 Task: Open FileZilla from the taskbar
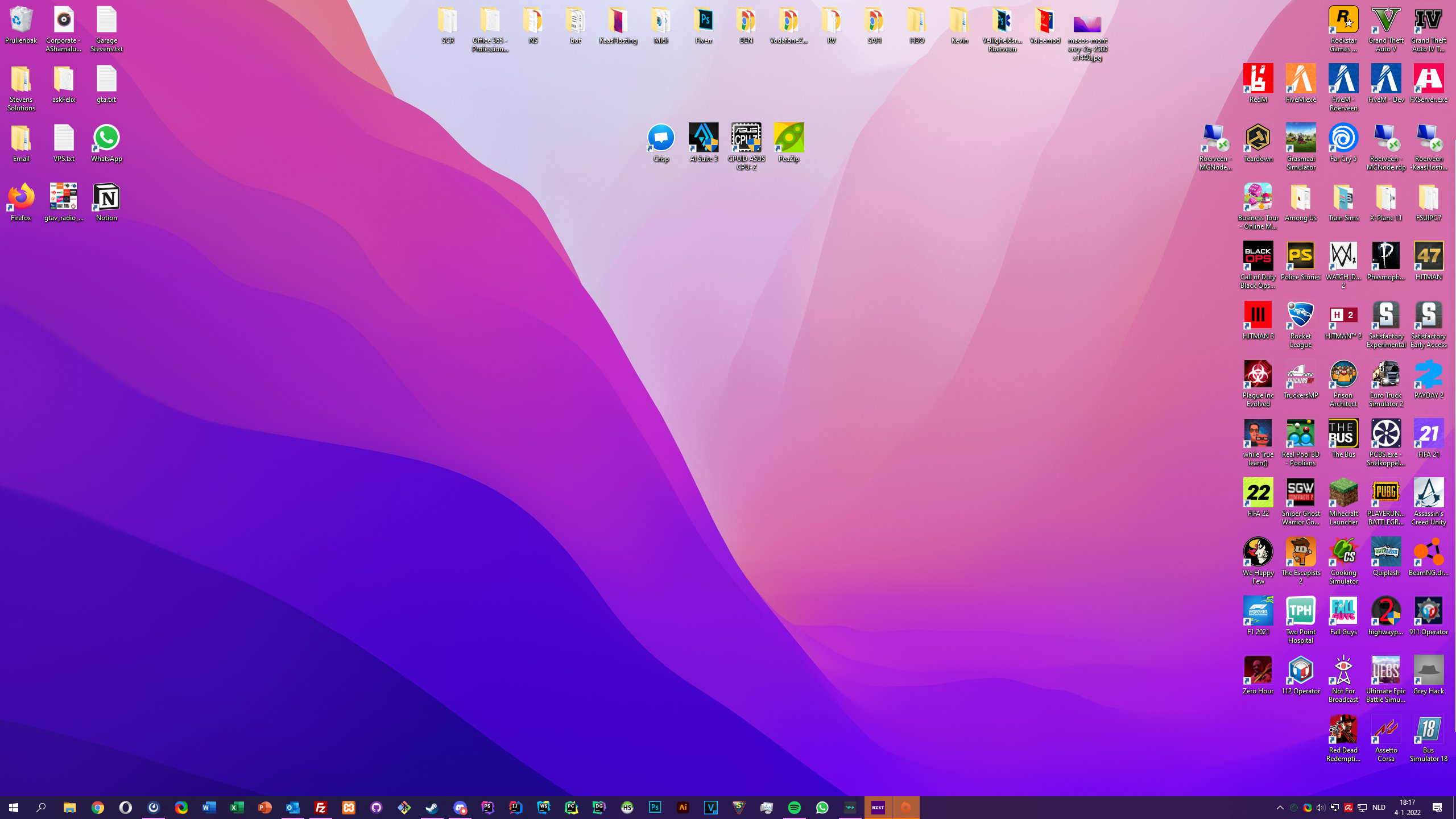point(321,808)
